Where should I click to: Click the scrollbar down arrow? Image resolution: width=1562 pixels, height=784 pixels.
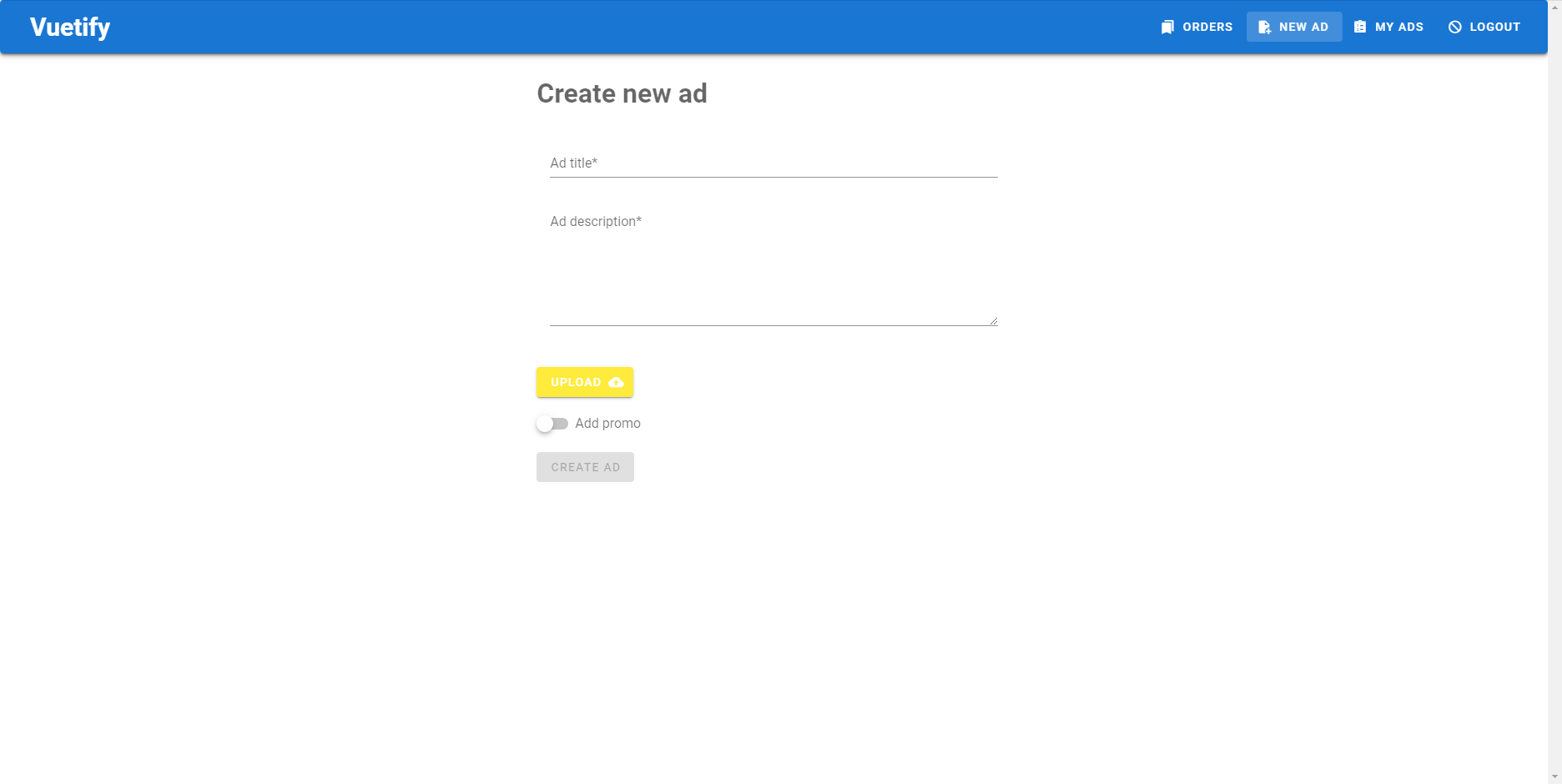(x=1554, y=776)
